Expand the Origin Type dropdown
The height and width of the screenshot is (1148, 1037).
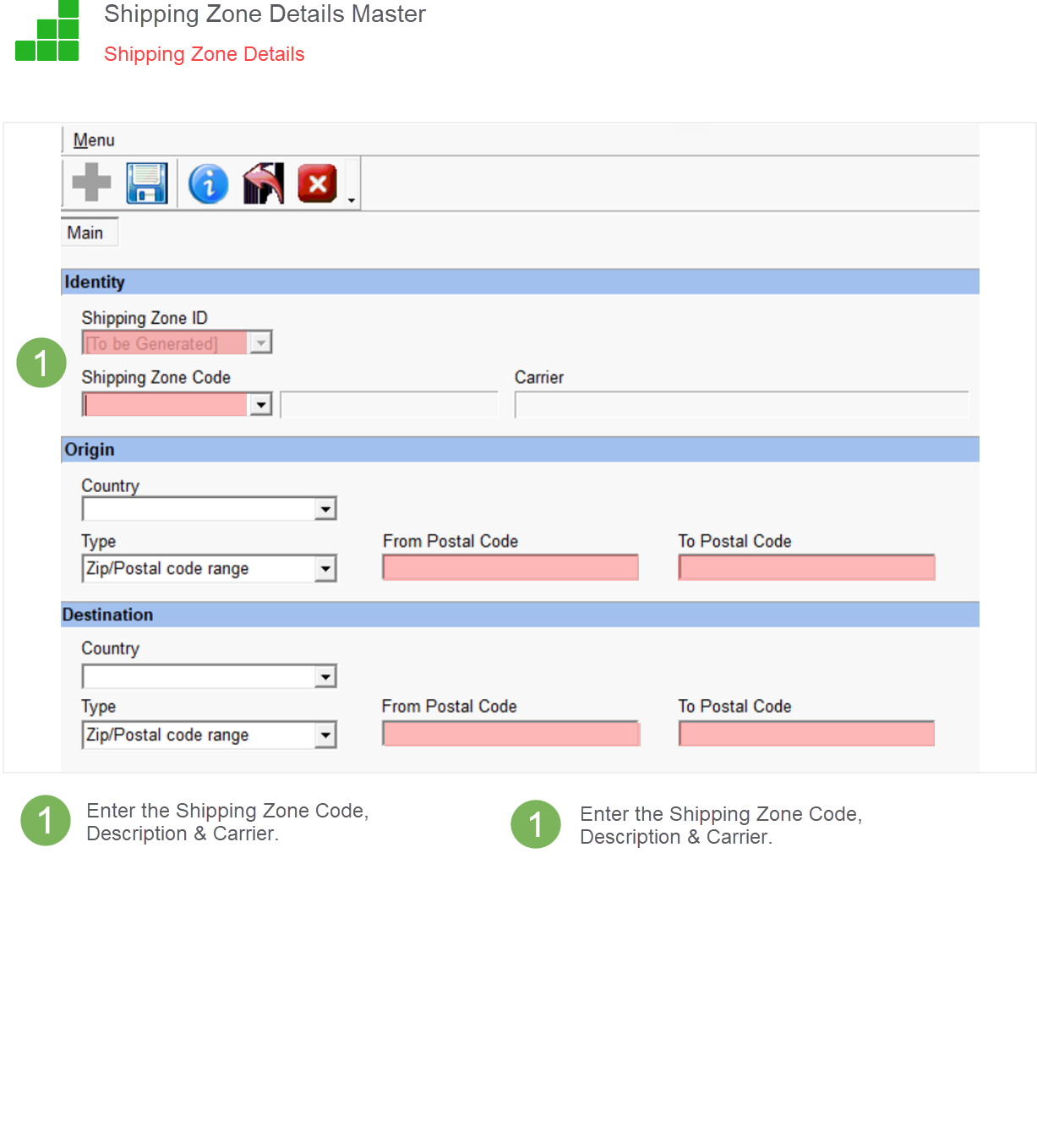coord(325,569)
